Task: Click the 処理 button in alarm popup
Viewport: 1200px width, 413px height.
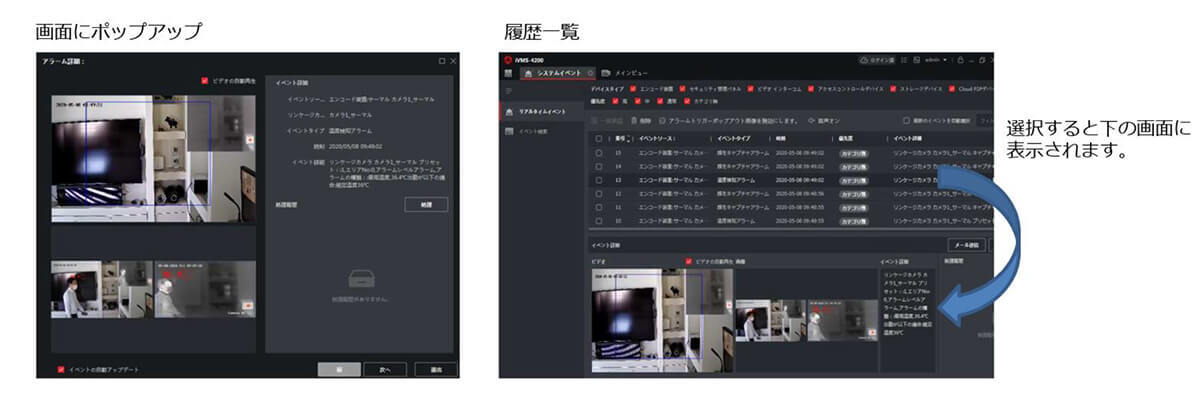Action: 426,203
